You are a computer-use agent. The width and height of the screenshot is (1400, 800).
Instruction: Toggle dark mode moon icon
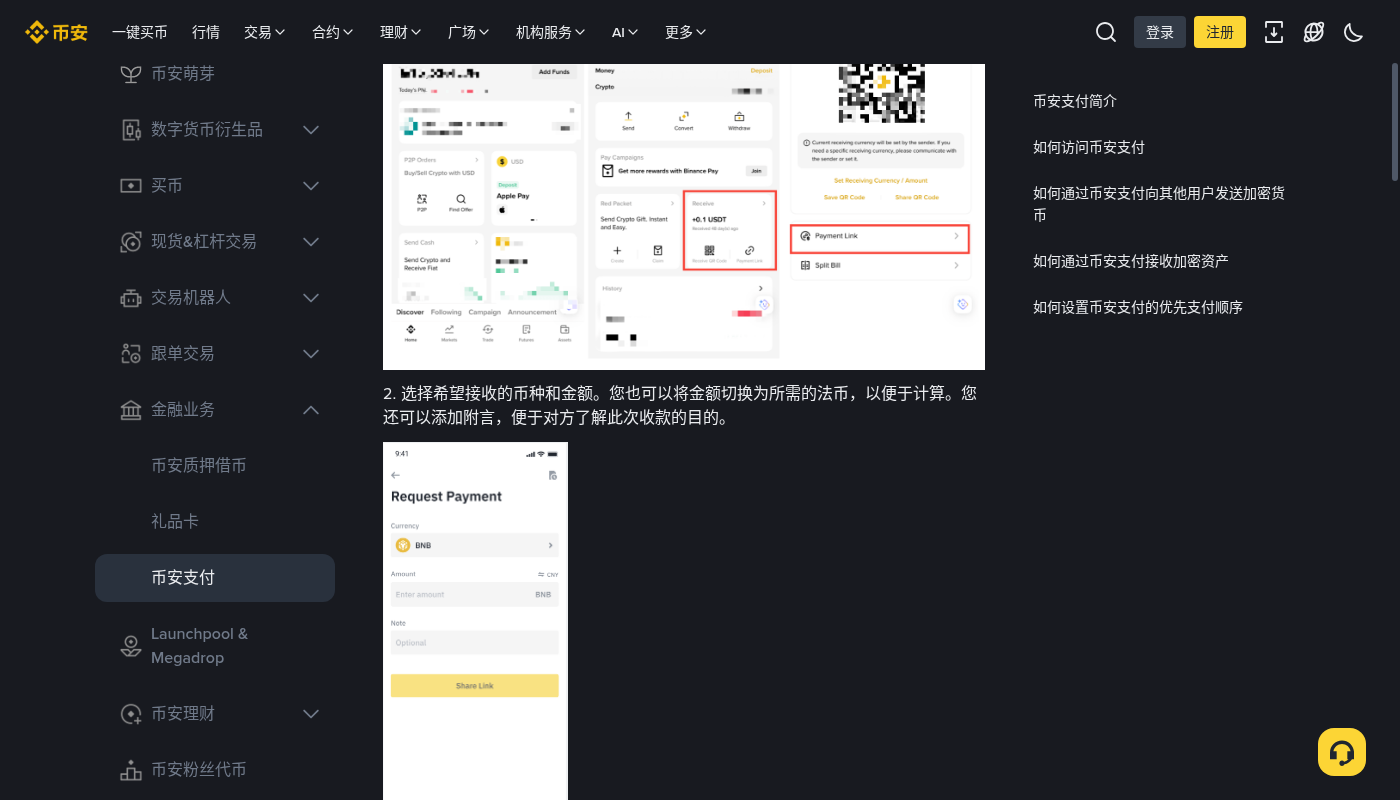pyautogui.click(x=1354, y=32)
